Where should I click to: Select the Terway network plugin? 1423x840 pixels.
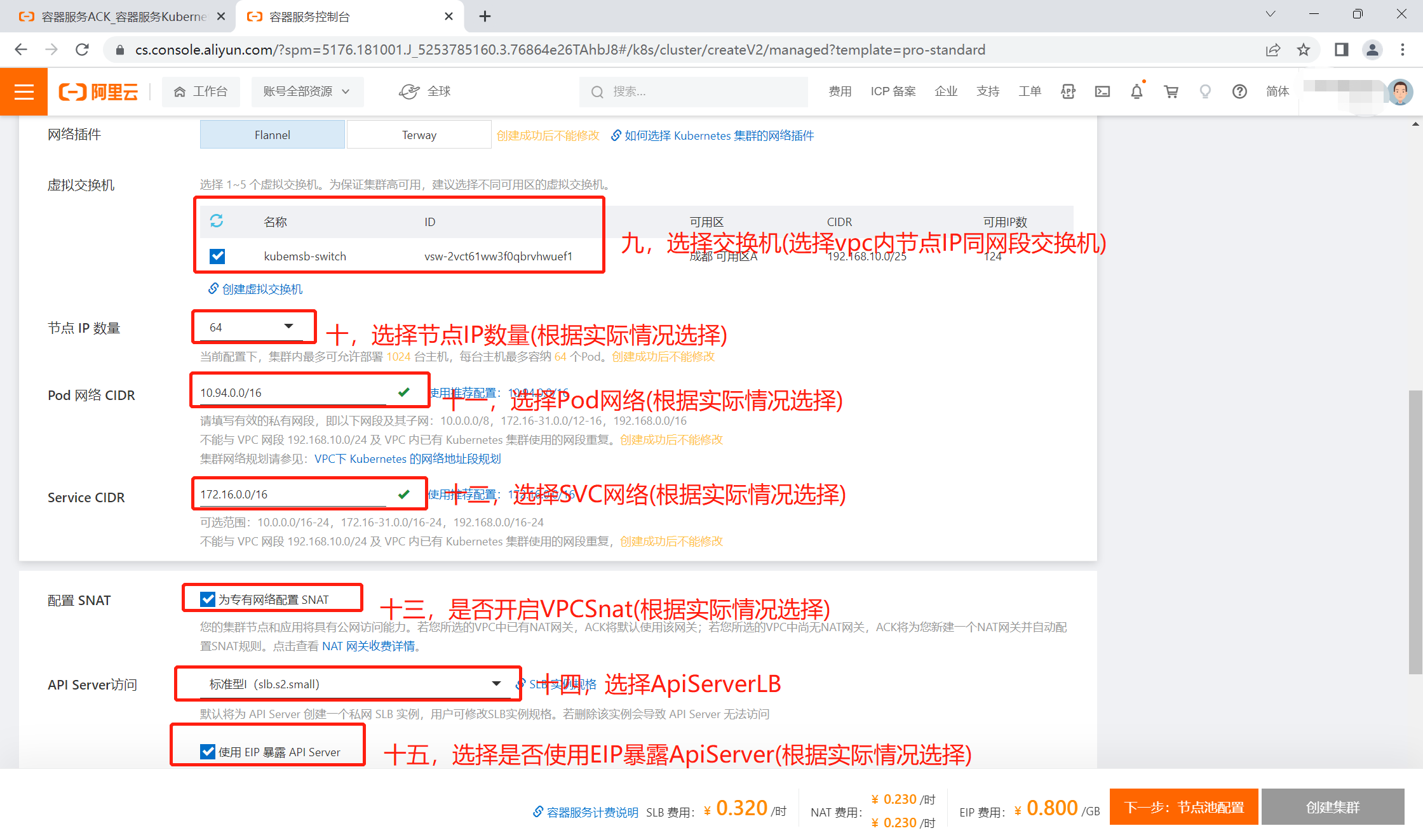point(419,135)
